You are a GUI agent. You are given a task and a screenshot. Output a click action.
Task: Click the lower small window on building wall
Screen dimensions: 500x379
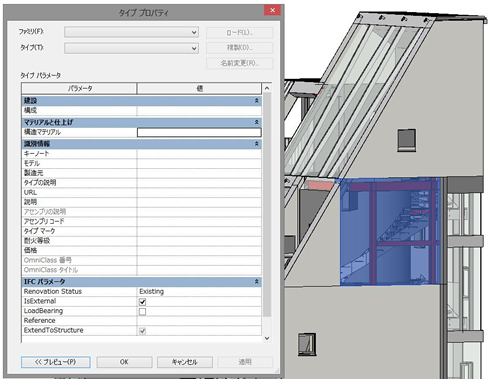pos(307,344)
